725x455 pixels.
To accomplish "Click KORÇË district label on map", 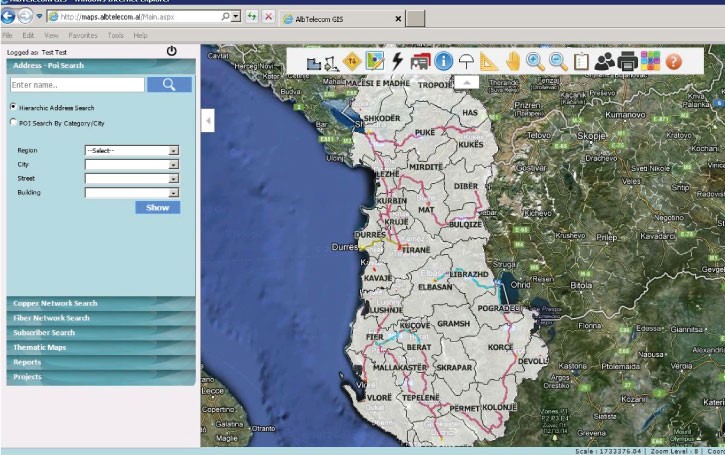I will point(500,347).
